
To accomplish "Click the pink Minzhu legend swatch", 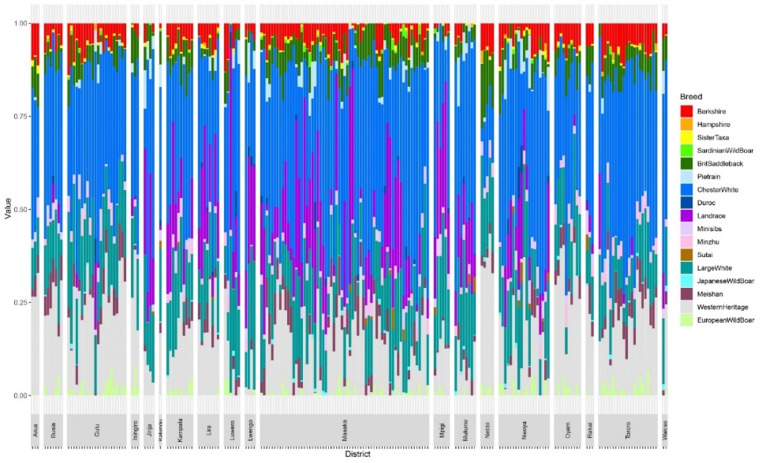I will (686, 242).
